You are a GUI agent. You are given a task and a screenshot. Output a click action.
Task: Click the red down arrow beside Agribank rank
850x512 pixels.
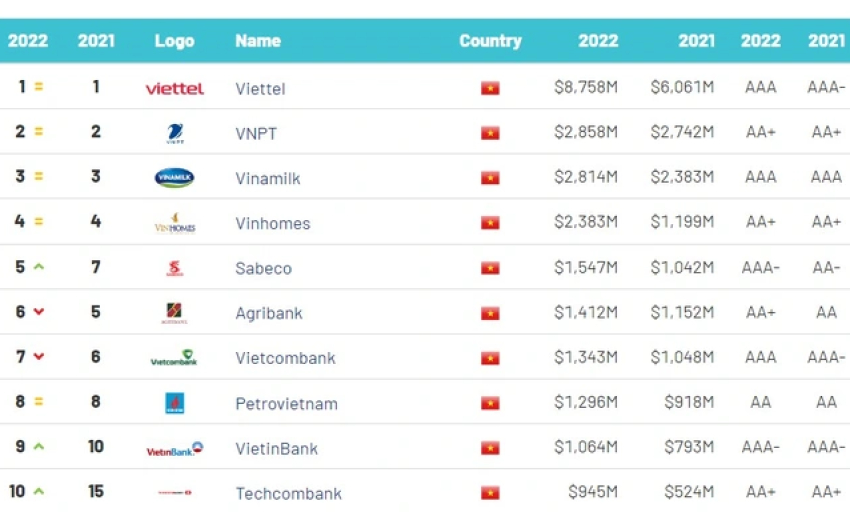(x=38, y=311)
